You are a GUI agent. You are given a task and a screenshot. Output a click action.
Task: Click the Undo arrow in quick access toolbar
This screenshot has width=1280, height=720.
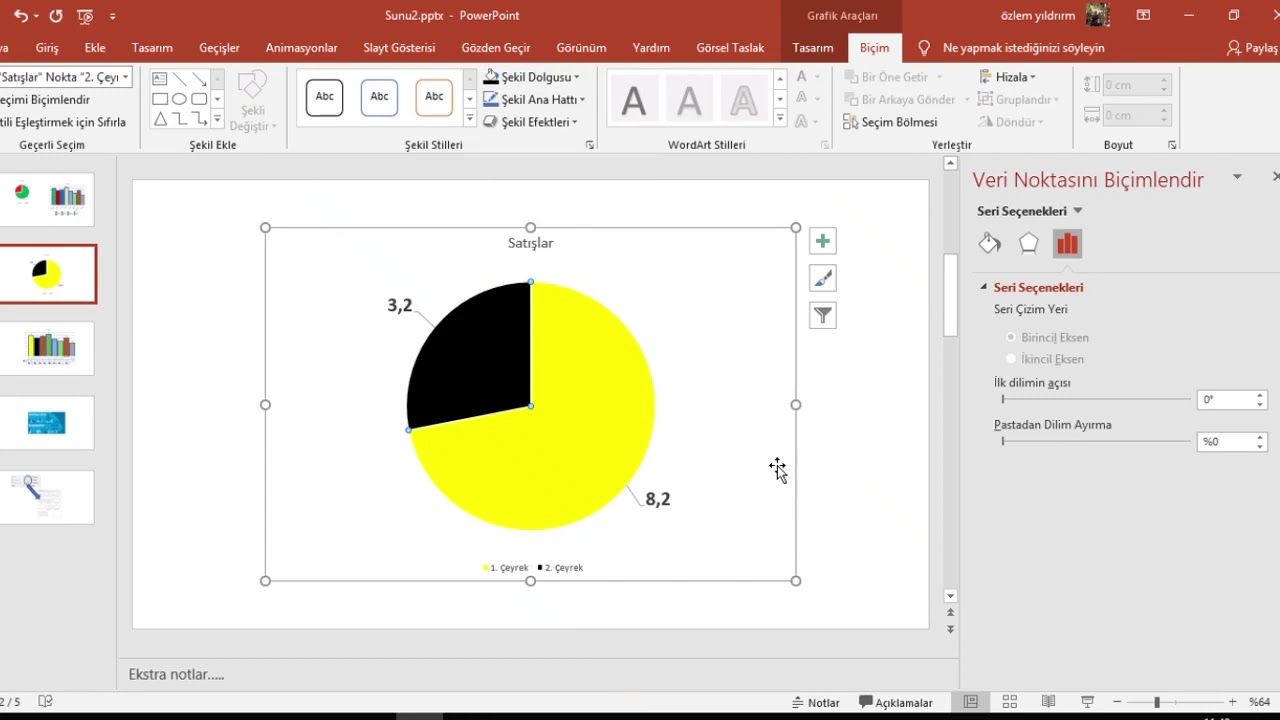pyautogui.click(x=20, y=16)
